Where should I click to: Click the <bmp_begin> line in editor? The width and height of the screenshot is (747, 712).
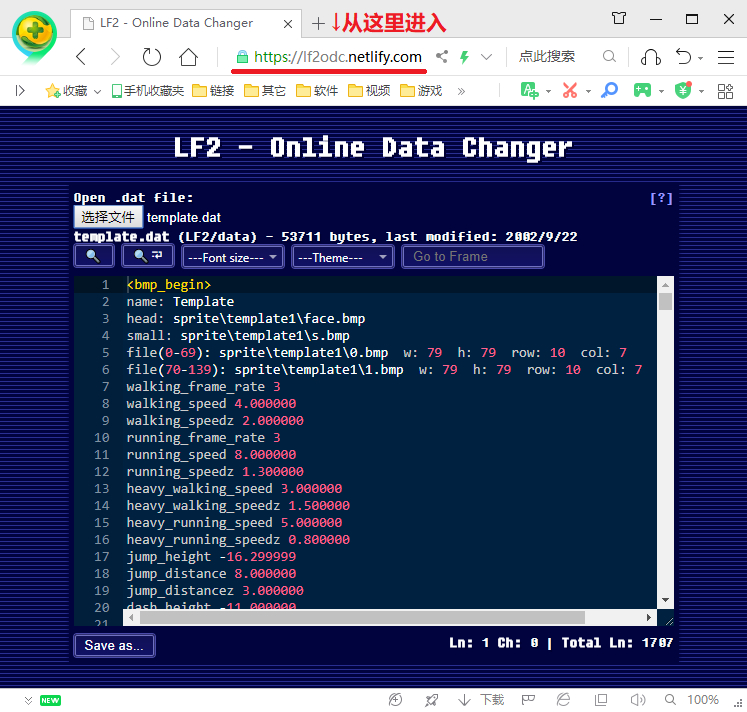169,285
